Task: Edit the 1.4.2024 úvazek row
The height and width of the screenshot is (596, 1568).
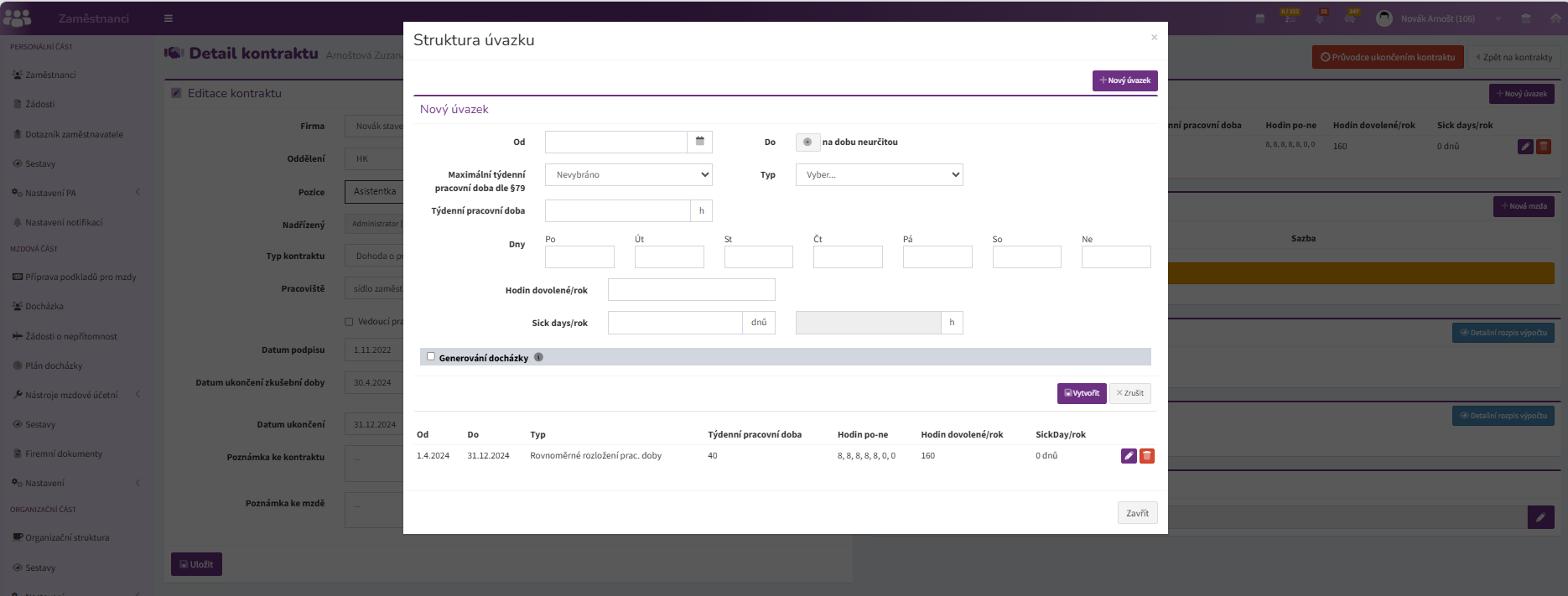Action: click(x=1129, y=456)
